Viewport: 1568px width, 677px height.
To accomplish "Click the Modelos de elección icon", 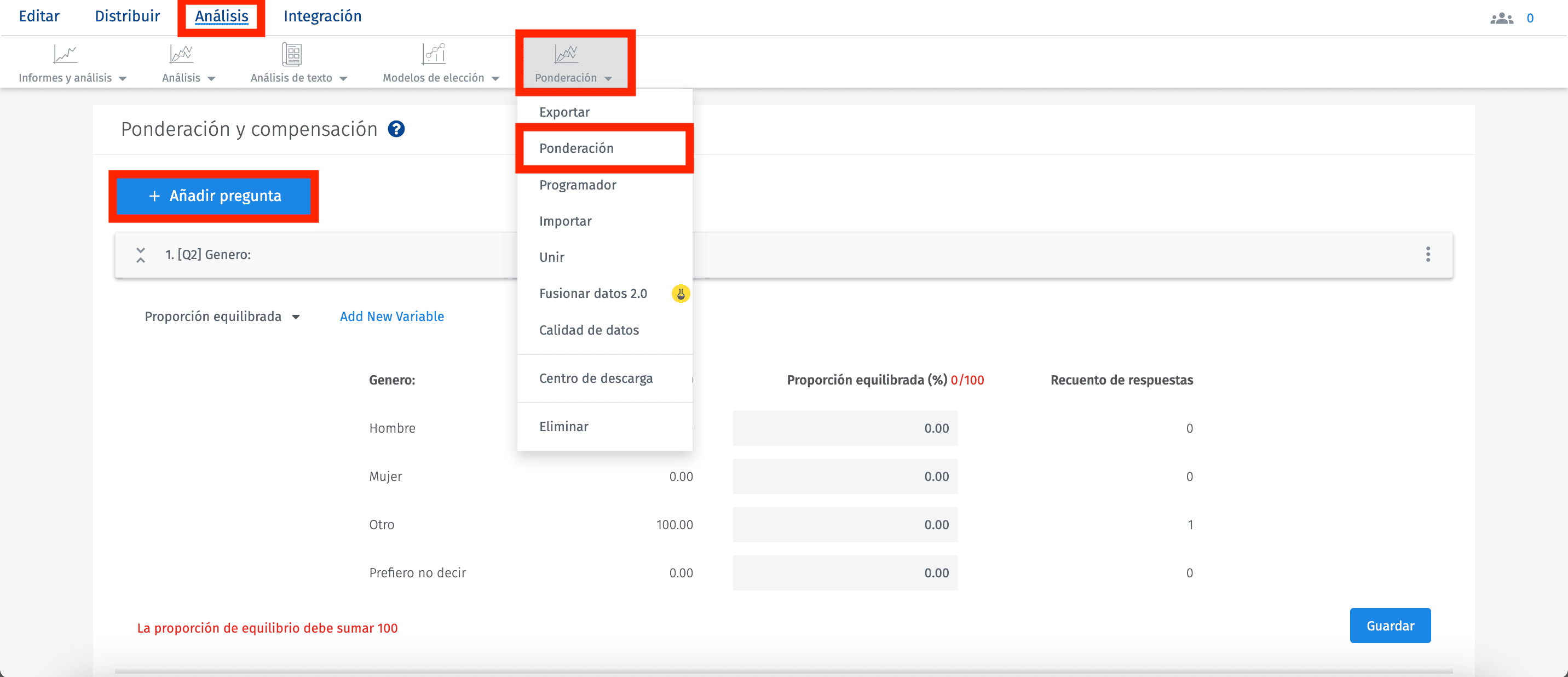I will coord(434,55).
